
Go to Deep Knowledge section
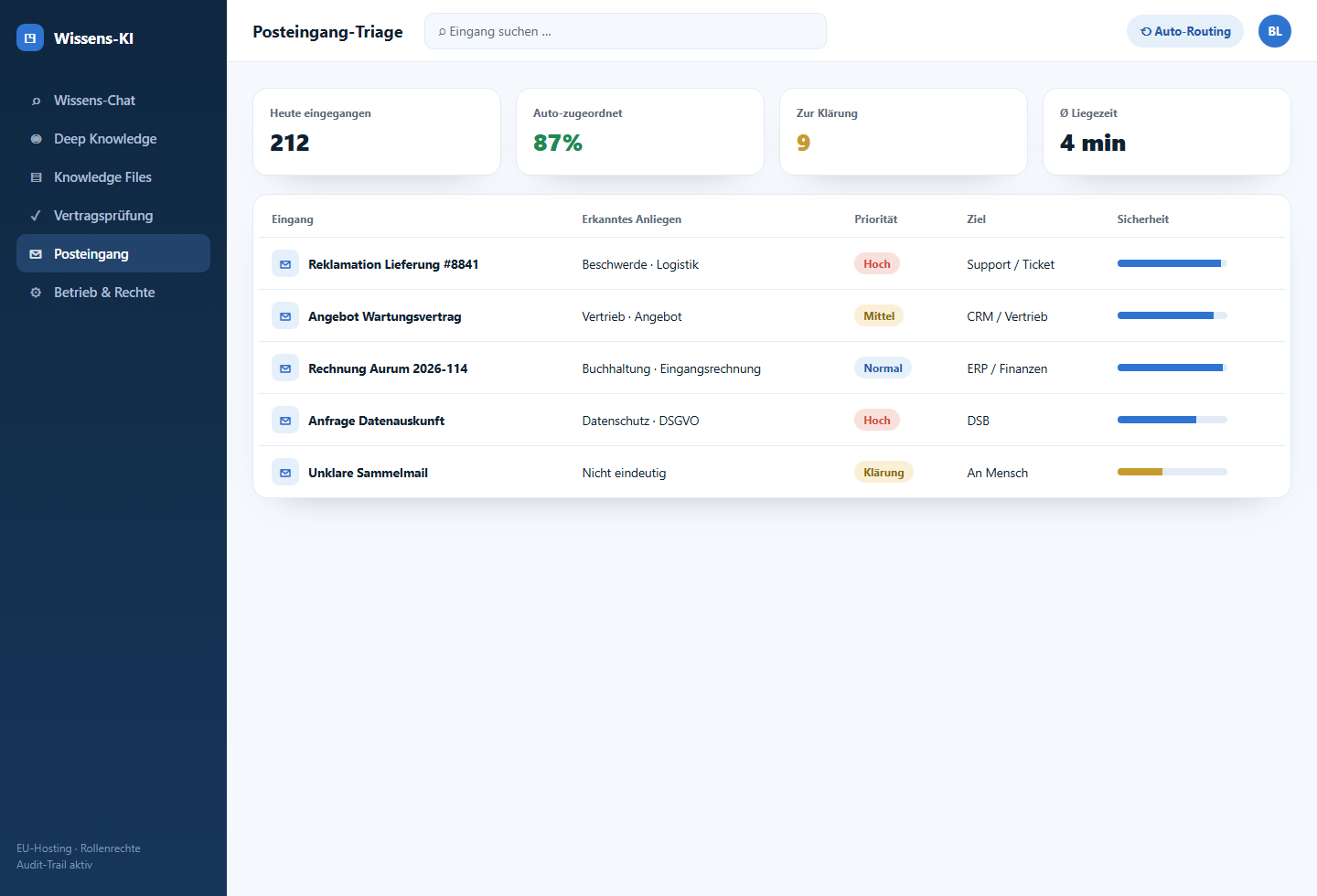pyautogui.click(x=113, y=139)
